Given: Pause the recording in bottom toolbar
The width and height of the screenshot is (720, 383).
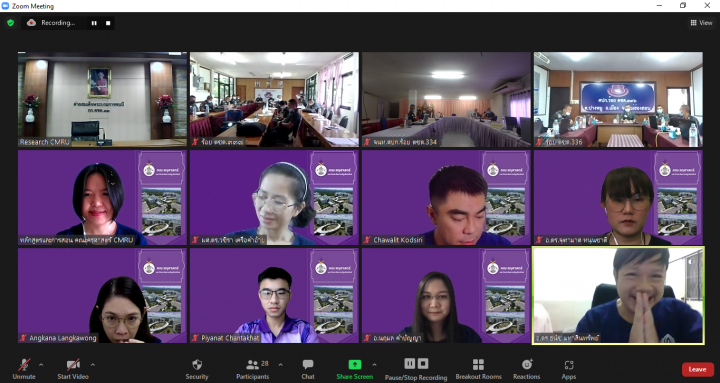Looking at the screenshot, I should coord(410,364).
